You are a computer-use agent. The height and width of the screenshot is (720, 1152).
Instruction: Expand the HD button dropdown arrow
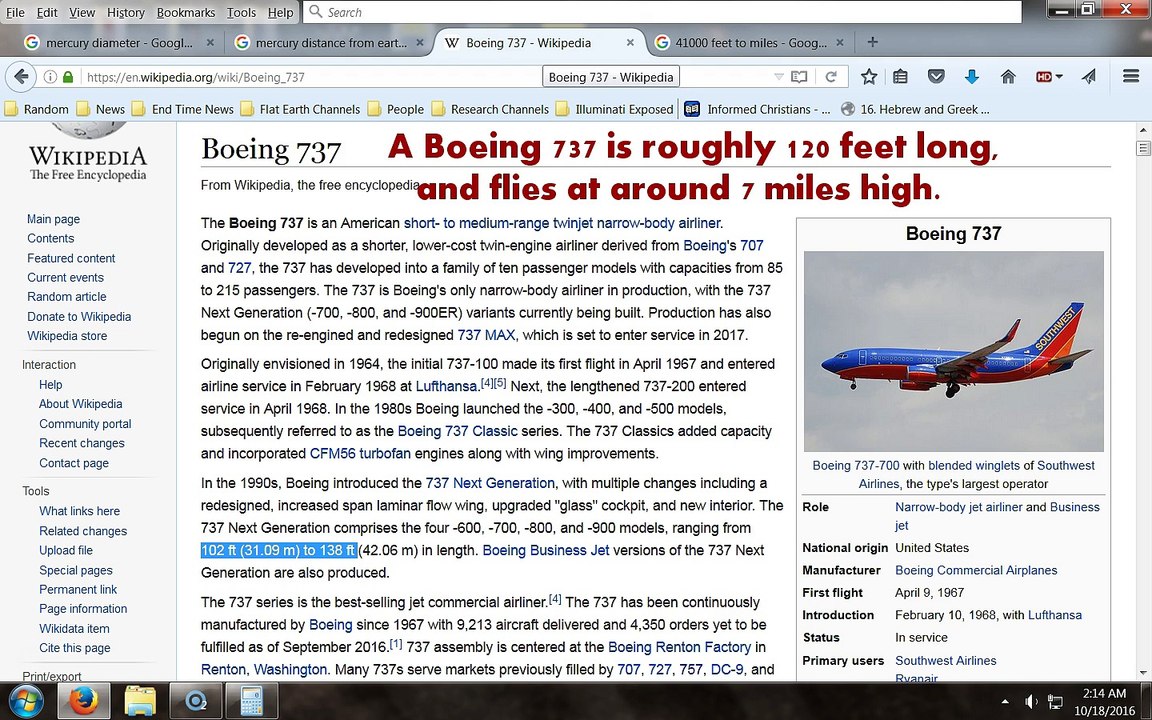(1059, 76)
